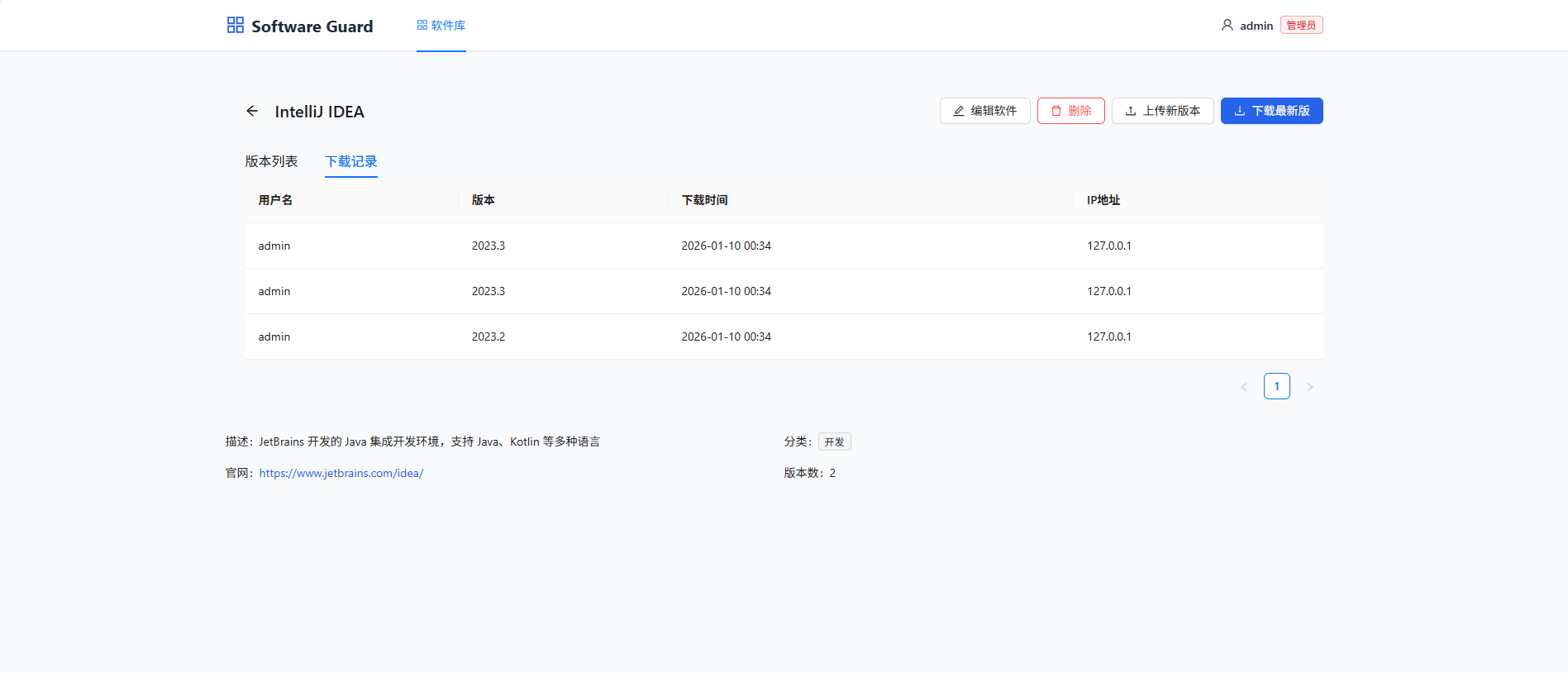This screenshot has height=673, width=1568.
Task: Click the back arrow beside IntelliJ IDEA
Action: tap(252, 111)
